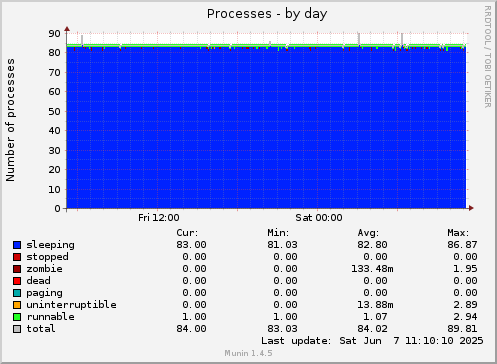The height and width of the screenshot is (364, 497).
Task: Click sleeping current value 83.00
Action: point(191,245)
